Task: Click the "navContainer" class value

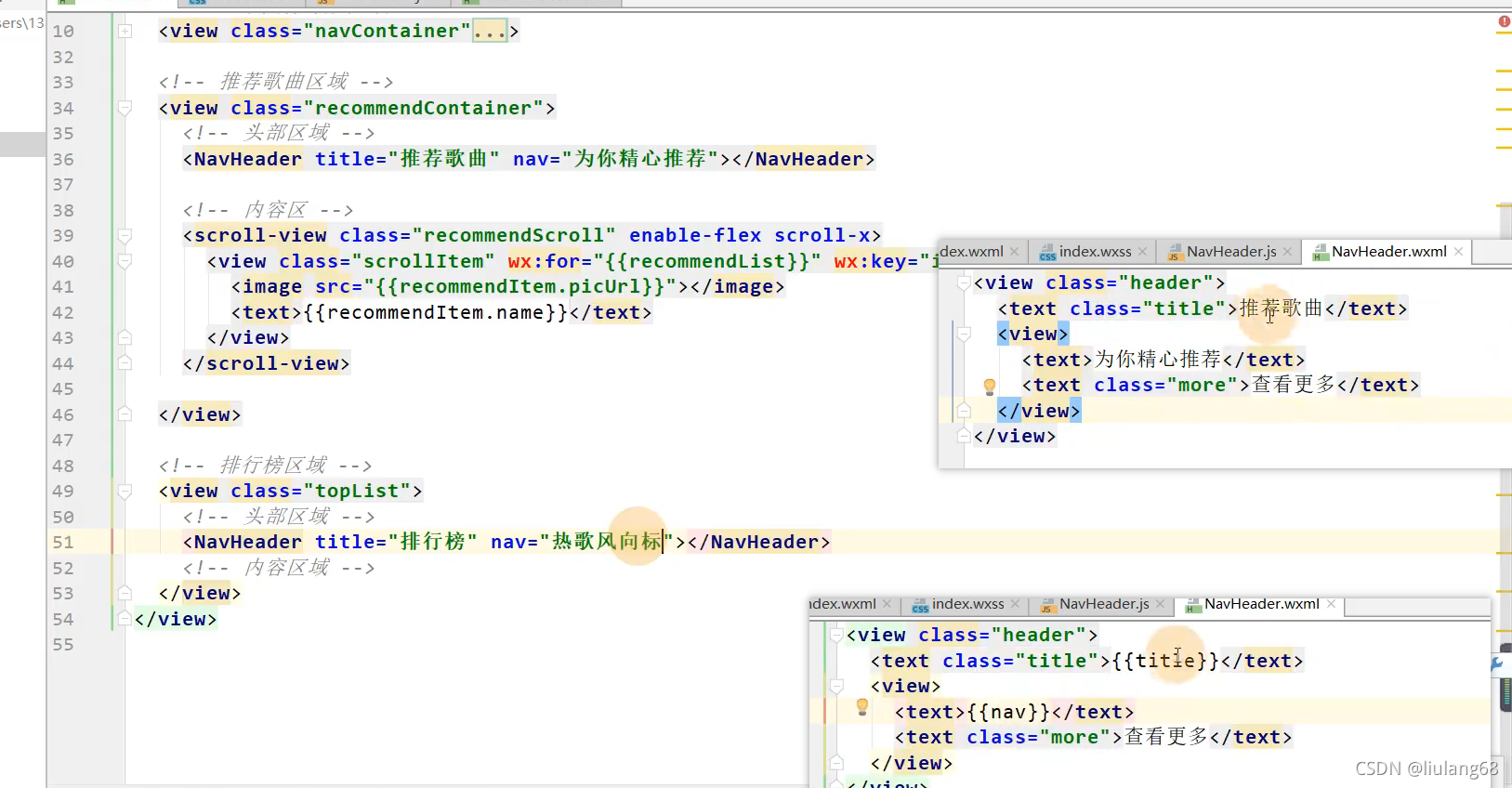Action: point(388,32)
